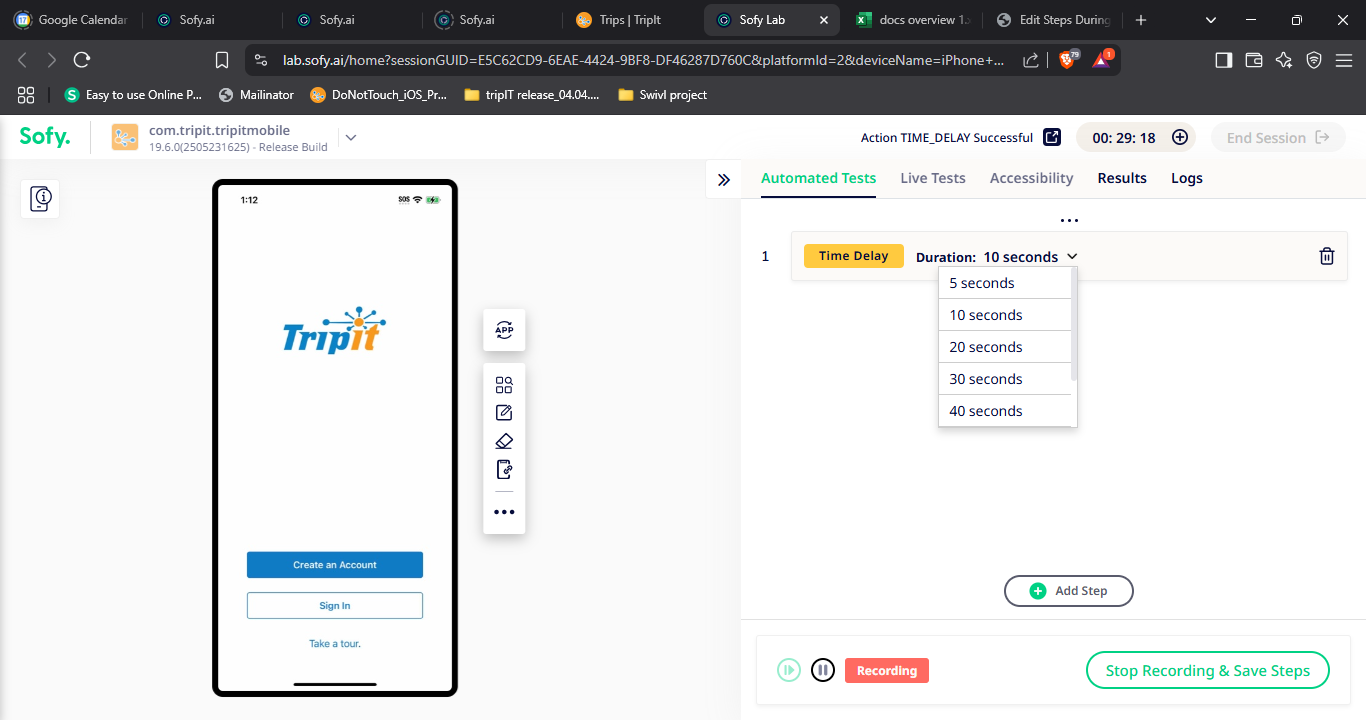This screenshot has width=1366, height=720.
Task: Tap Create an Account on the device
Action: pos(335,565)
